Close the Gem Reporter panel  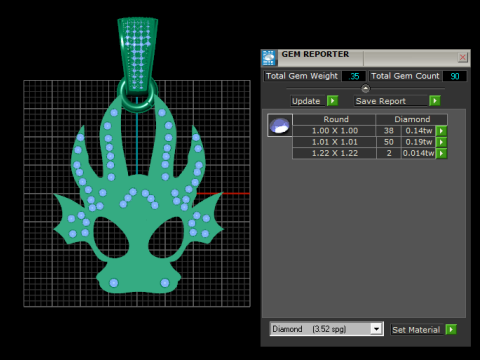[463, 57]
